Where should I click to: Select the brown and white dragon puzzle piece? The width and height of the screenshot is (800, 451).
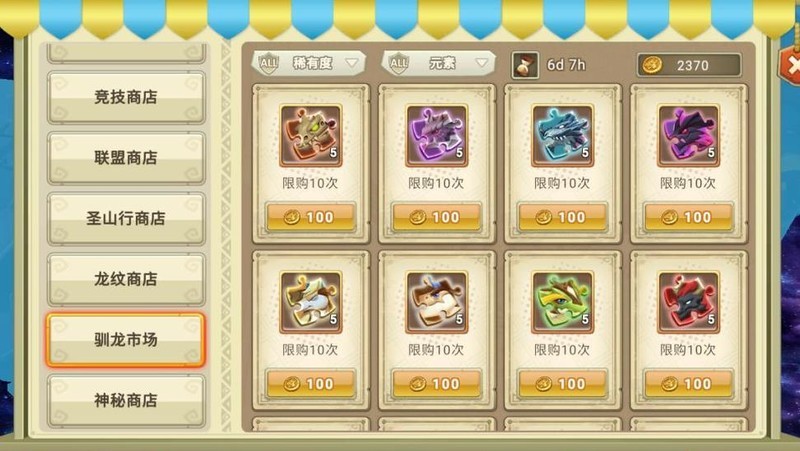pyautogui.click(x=437, y=302)
